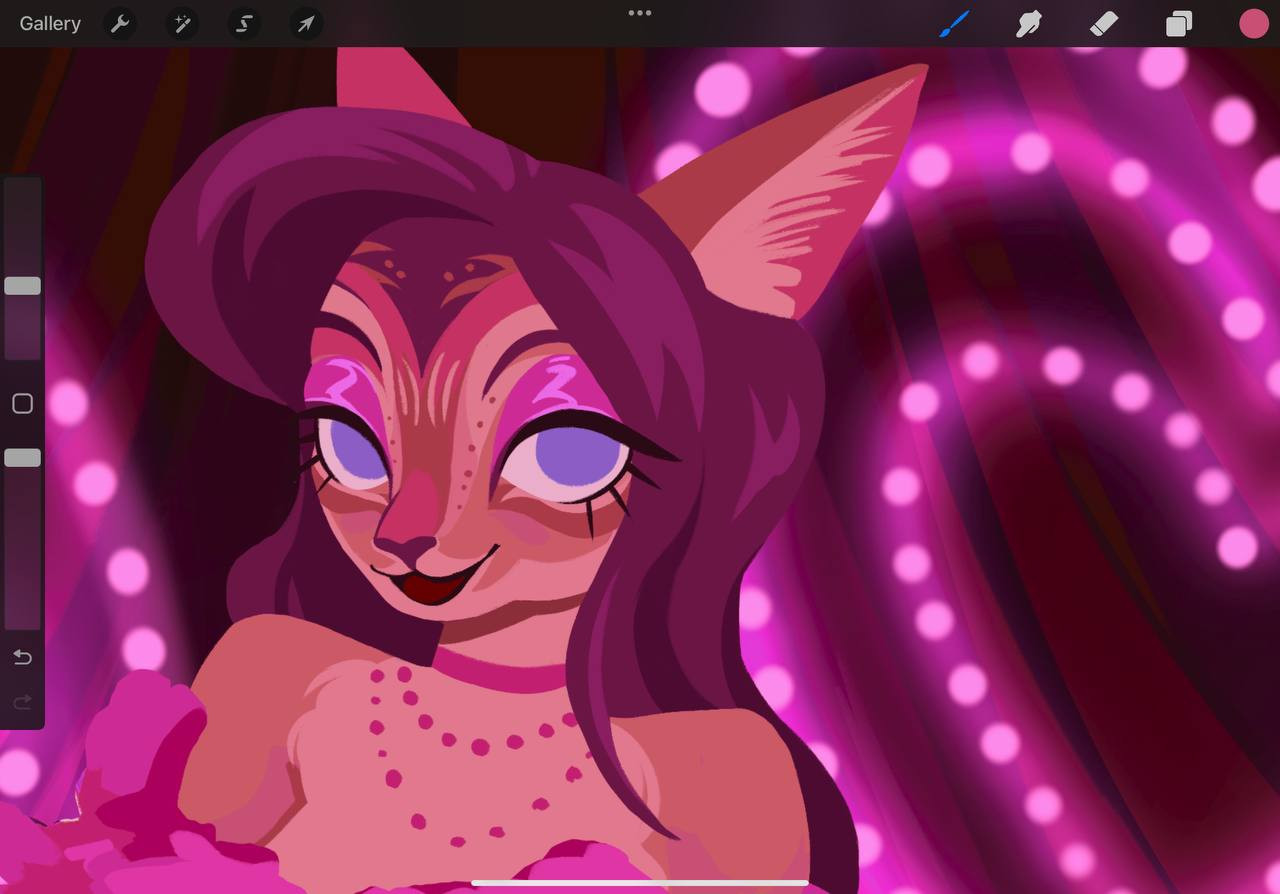Open the Gallery

click(x=50, y=24)
